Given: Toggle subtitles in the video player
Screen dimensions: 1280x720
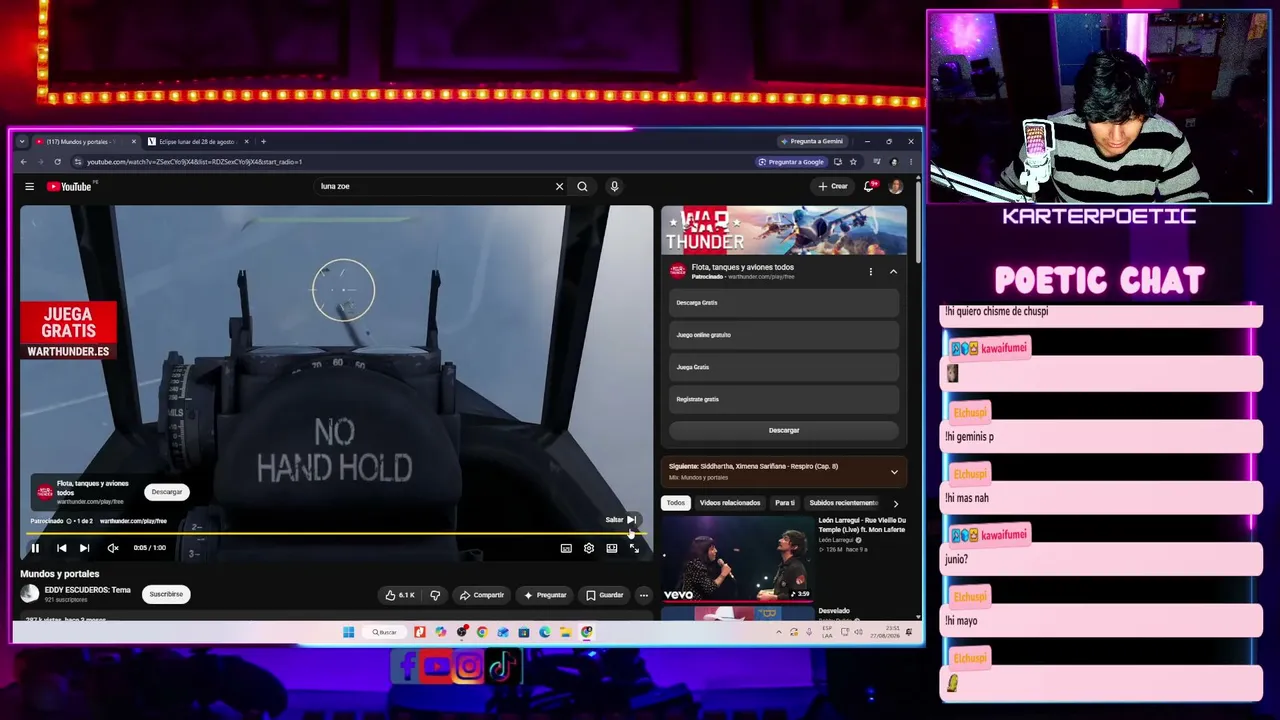Looking at the screenshot, I should (566, 548).
